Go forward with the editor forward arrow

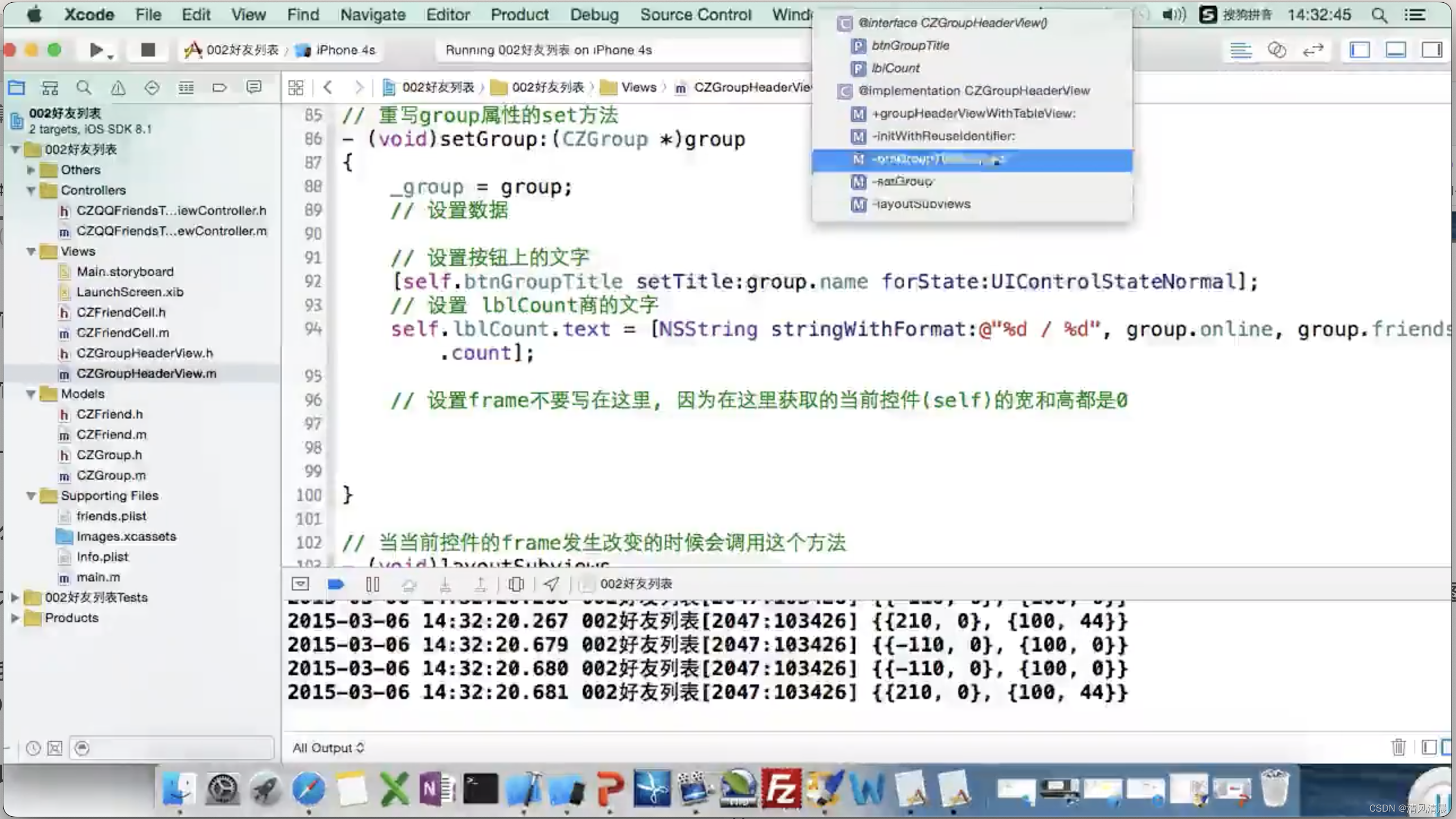coord(359,88)
